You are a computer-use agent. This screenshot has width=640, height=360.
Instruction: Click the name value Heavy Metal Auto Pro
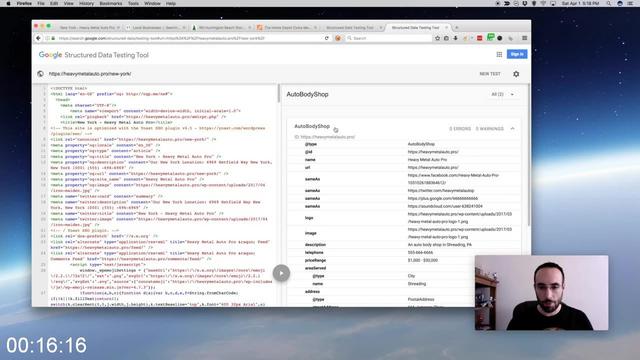coord(427,160)
